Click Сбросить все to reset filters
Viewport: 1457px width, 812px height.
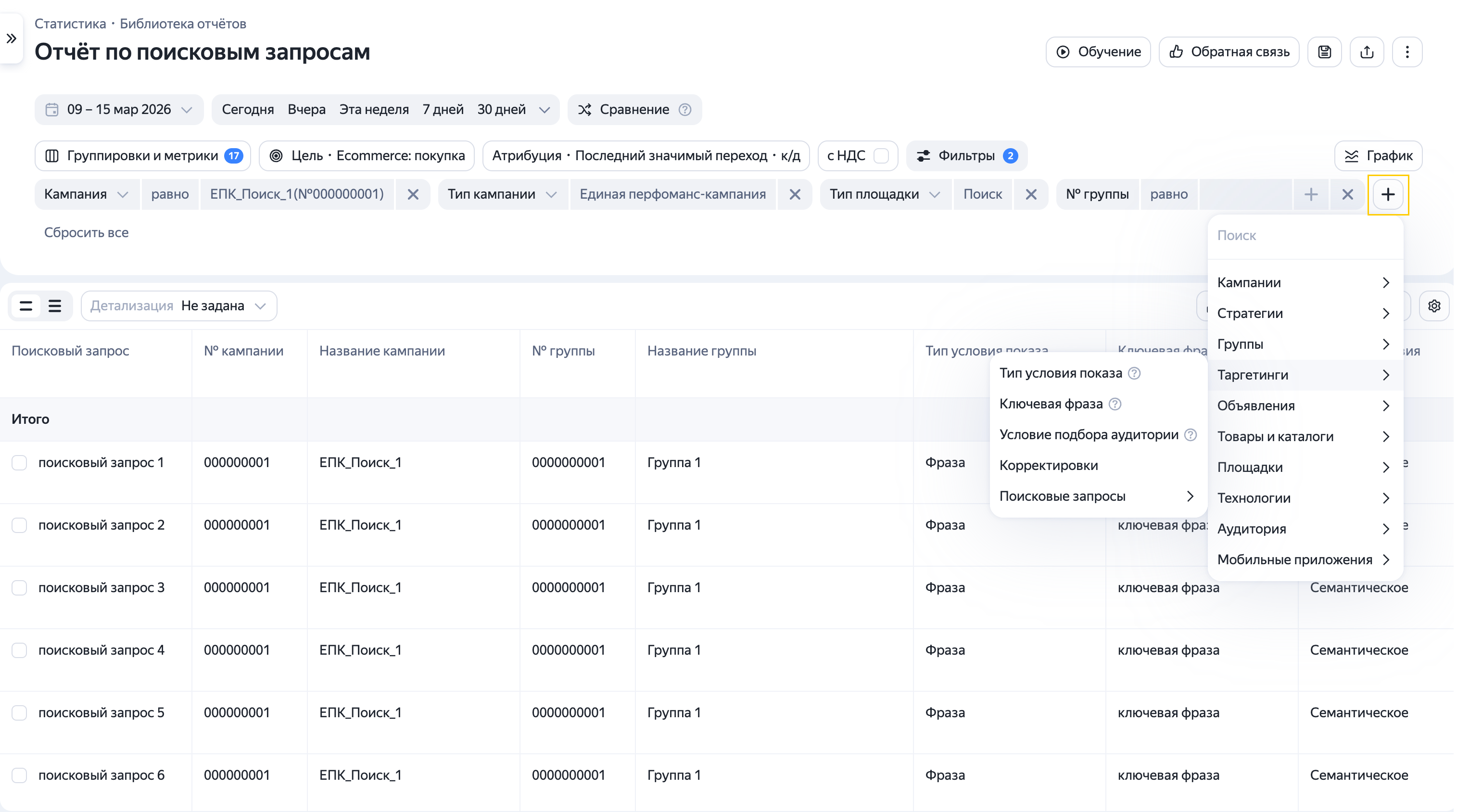click(86, 233)
